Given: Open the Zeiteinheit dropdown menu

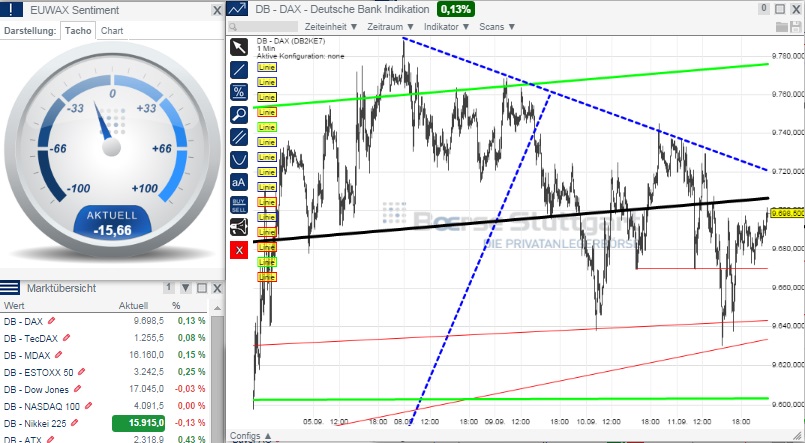Looking at the screenshot, I should [x=331, y=27].
